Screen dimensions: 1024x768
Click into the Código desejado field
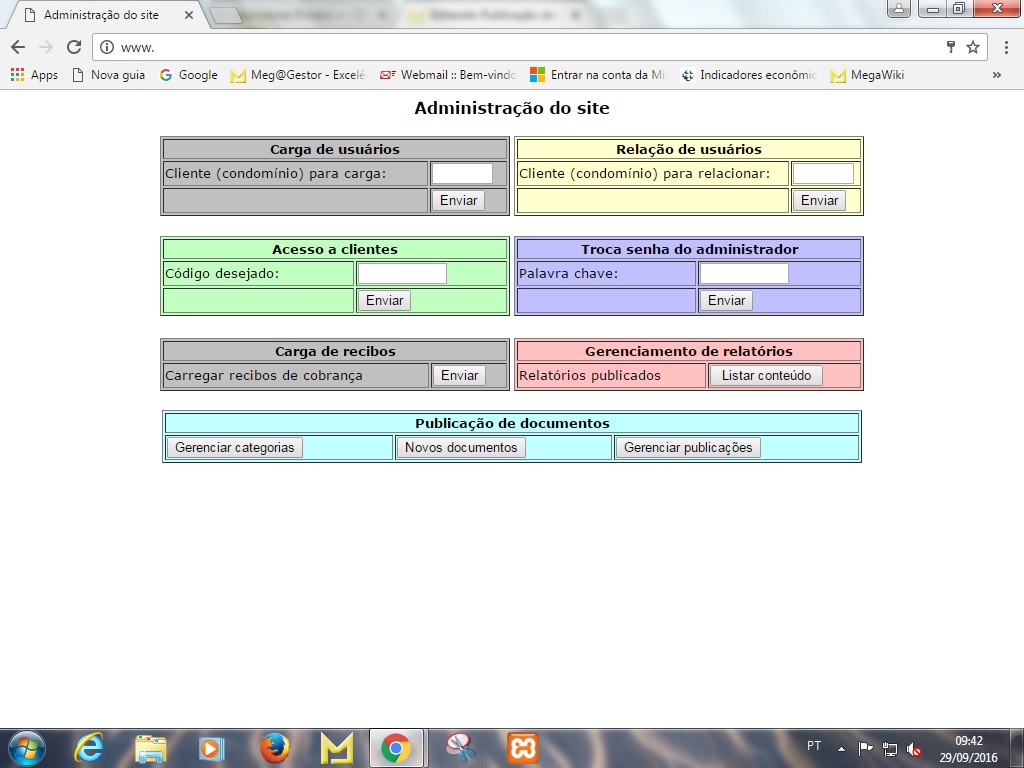click(x=402, y=273)
